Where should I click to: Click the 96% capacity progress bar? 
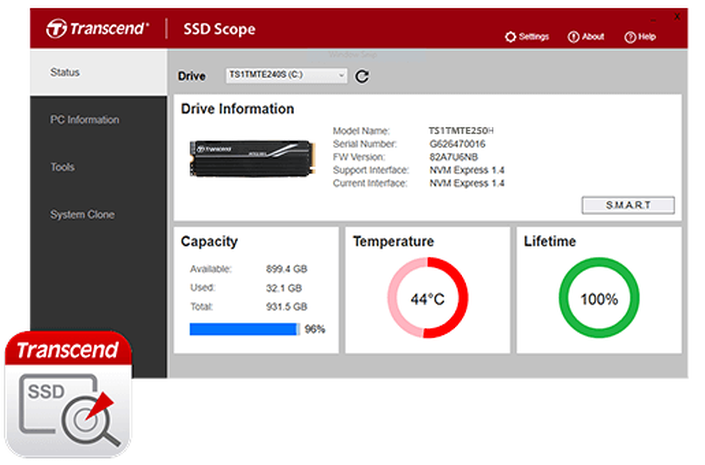245,329
